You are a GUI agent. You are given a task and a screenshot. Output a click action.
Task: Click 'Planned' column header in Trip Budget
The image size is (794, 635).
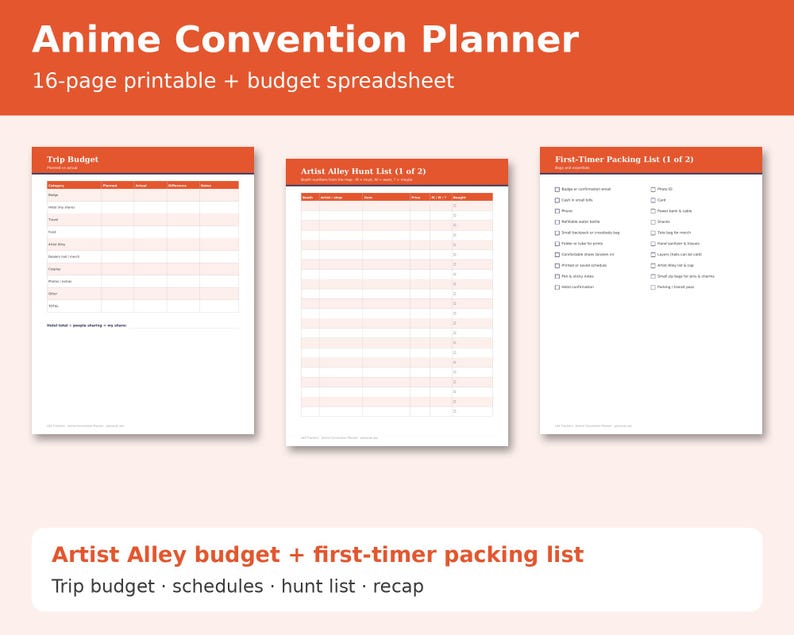(117, 185)
